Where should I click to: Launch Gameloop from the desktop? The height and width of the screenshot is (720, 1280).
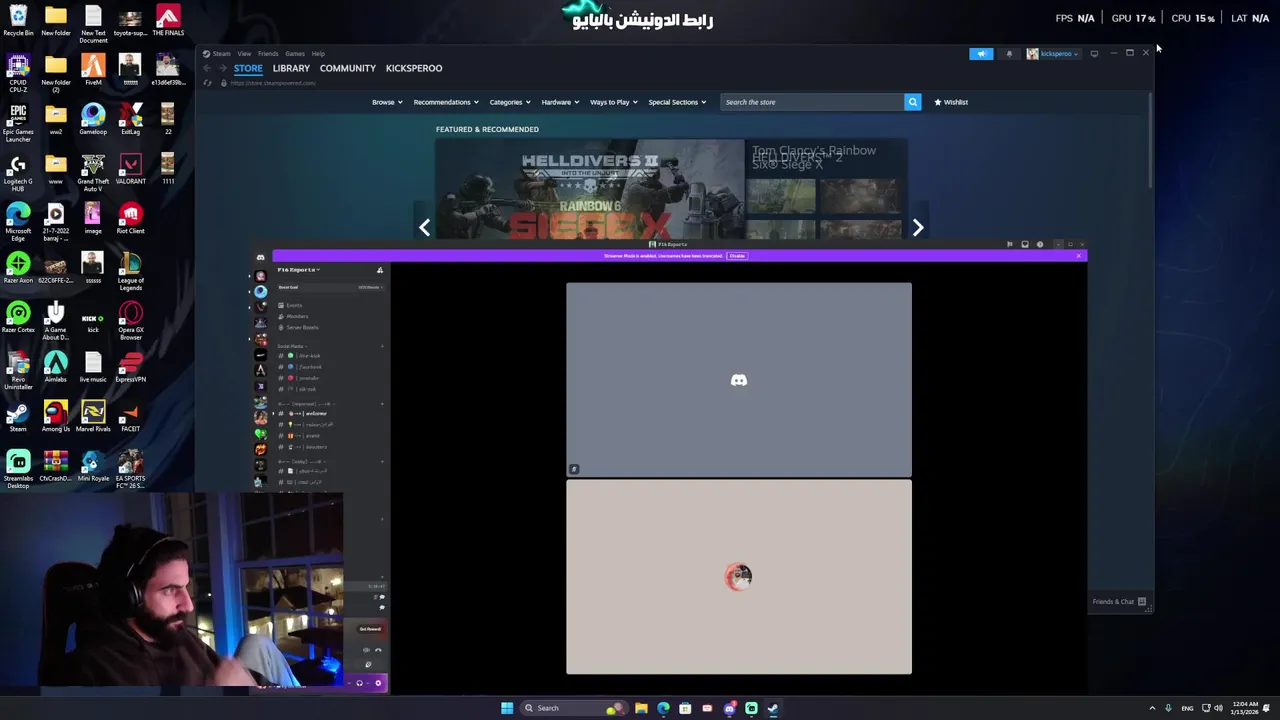93,119
